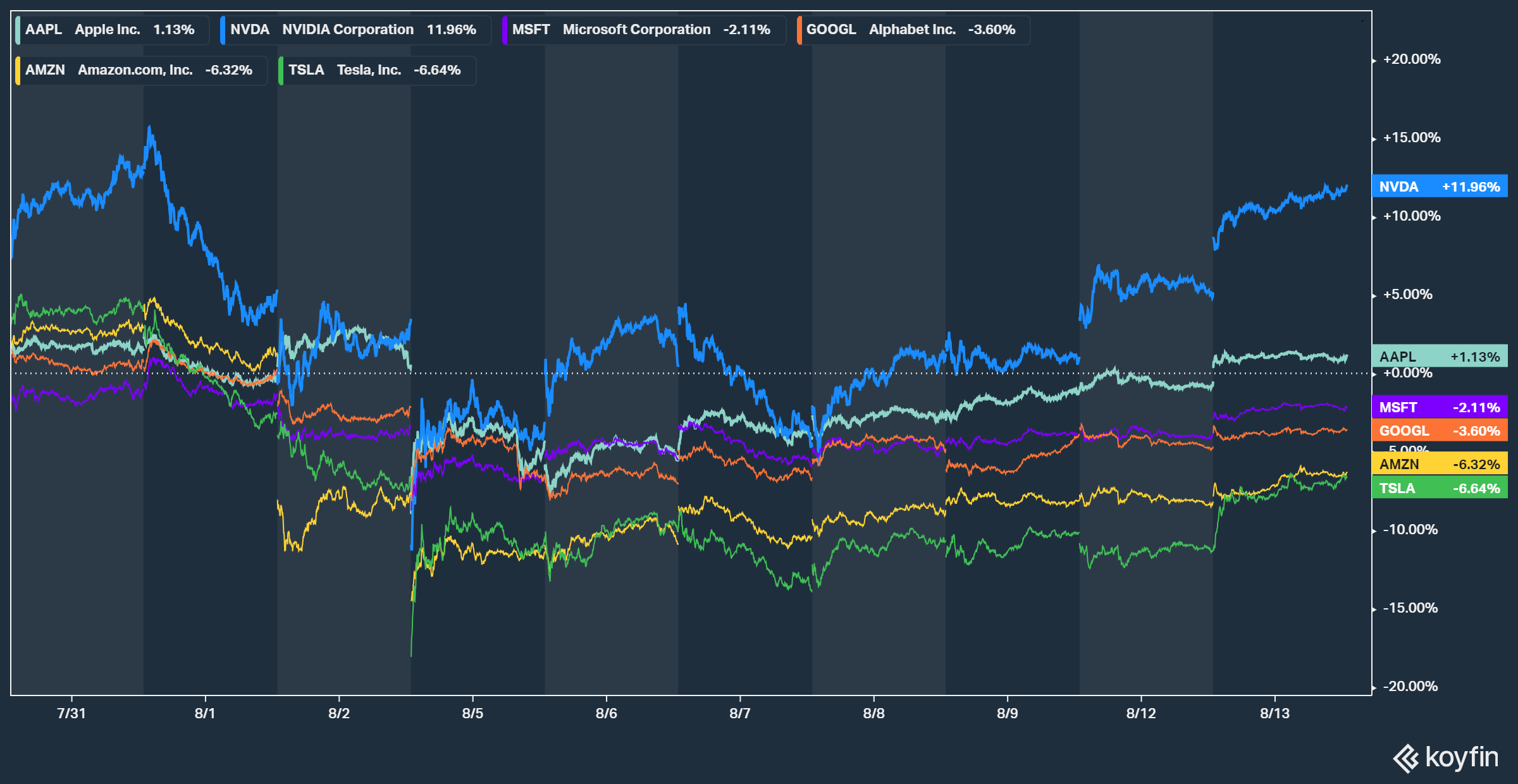
Task: Click the TSLA green color bar in legend
Action: 281,70
